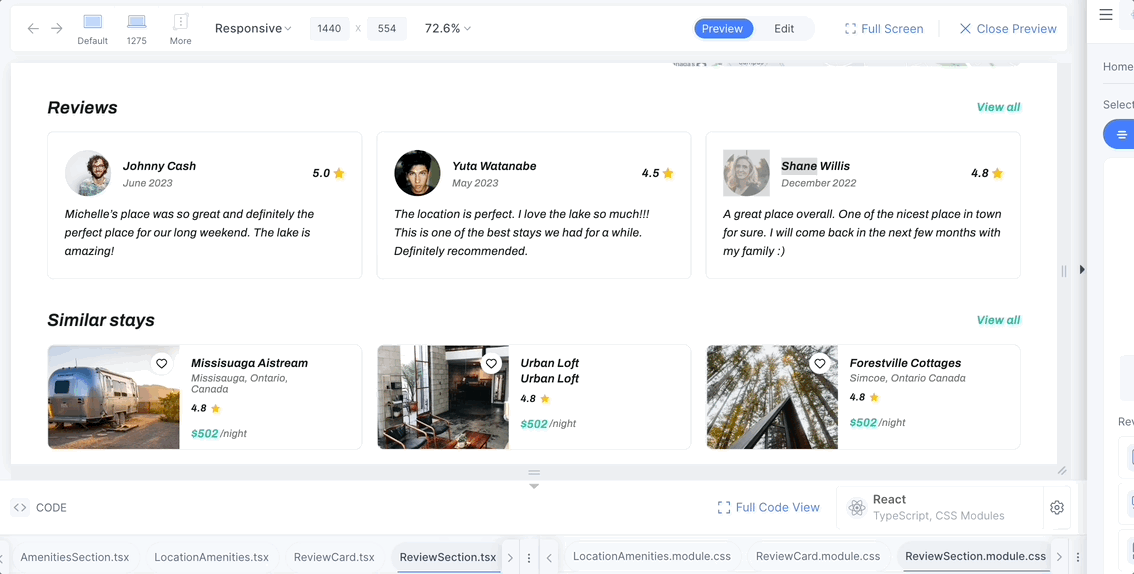Open code settings gear icon
Image resolution: width=1134 pixels, height=574 pixels.
coord(1057,507)
